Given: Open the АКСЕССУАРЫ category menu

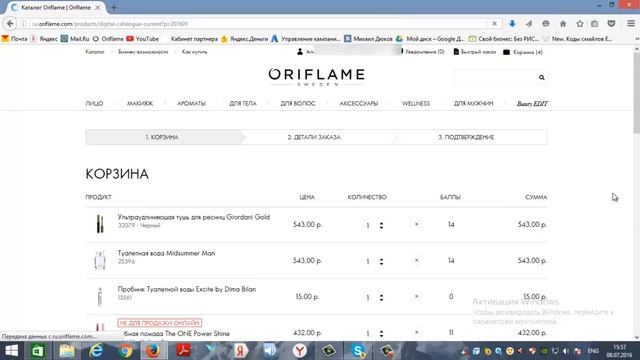Looking at the screenshot, I should (x=359, y=104).
